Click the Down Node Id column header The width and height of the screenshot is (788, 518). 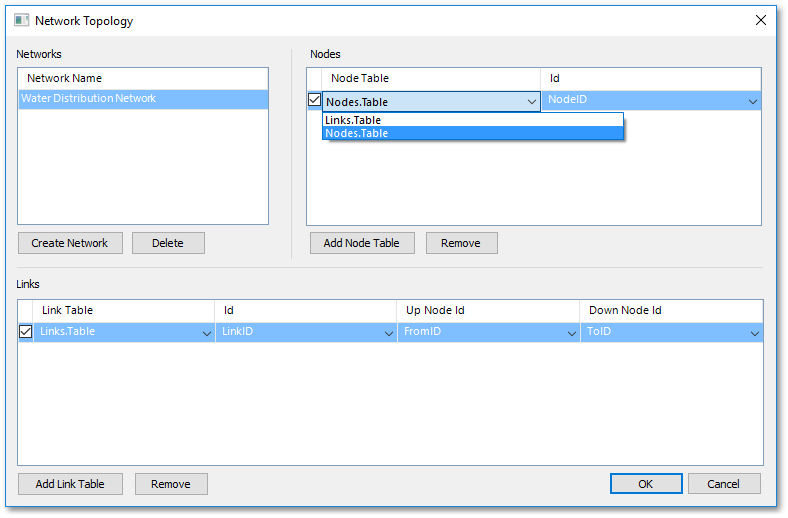[672, 310]
